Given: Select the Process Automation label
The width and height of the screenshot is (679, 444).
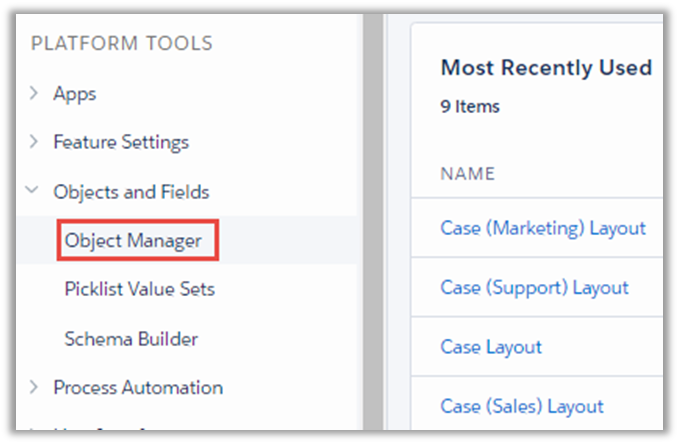Looking at the screenshot, I should [138, 387].
